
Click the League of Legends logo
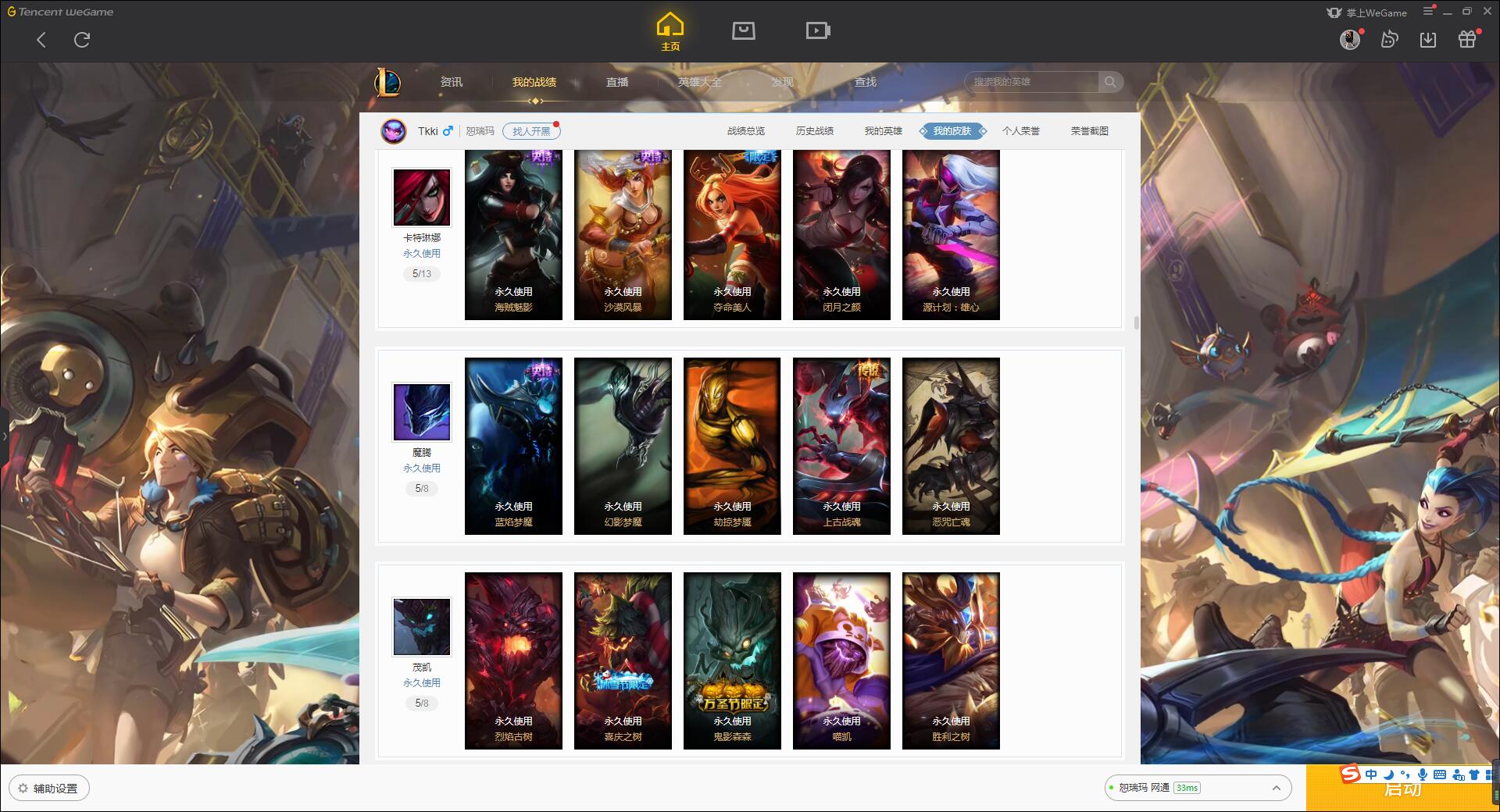tap(387, 81)
